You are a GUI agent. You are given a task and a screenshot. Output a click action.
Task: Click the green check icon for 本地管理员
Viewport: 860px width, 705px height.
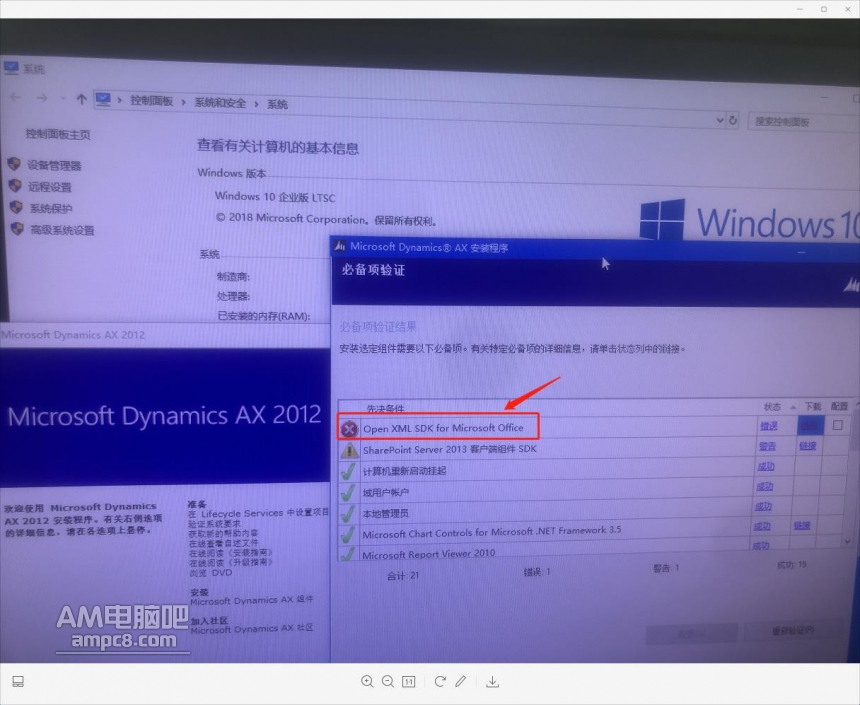348,514
